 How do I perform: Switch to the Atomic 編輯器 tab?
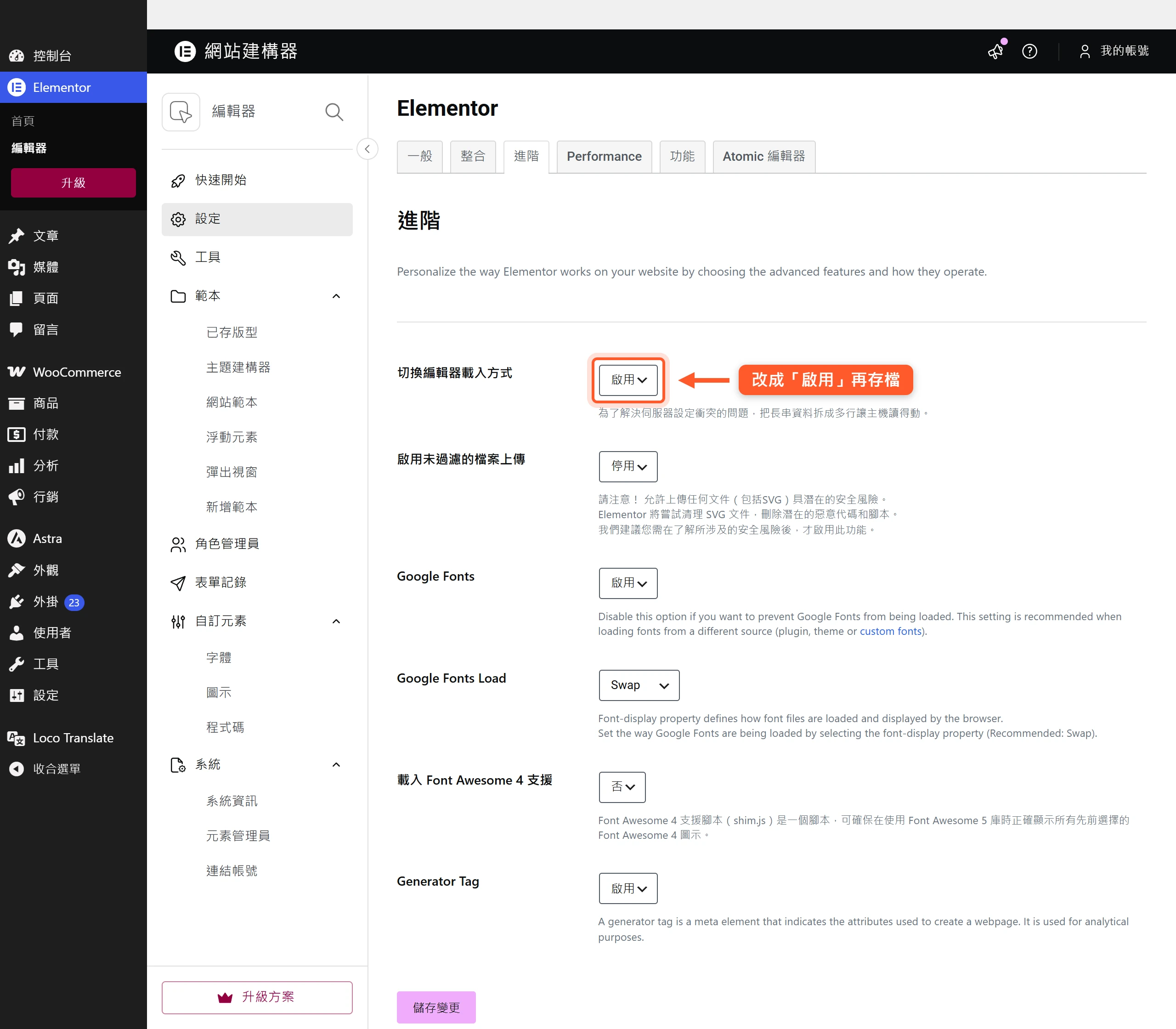click(763, 156)
